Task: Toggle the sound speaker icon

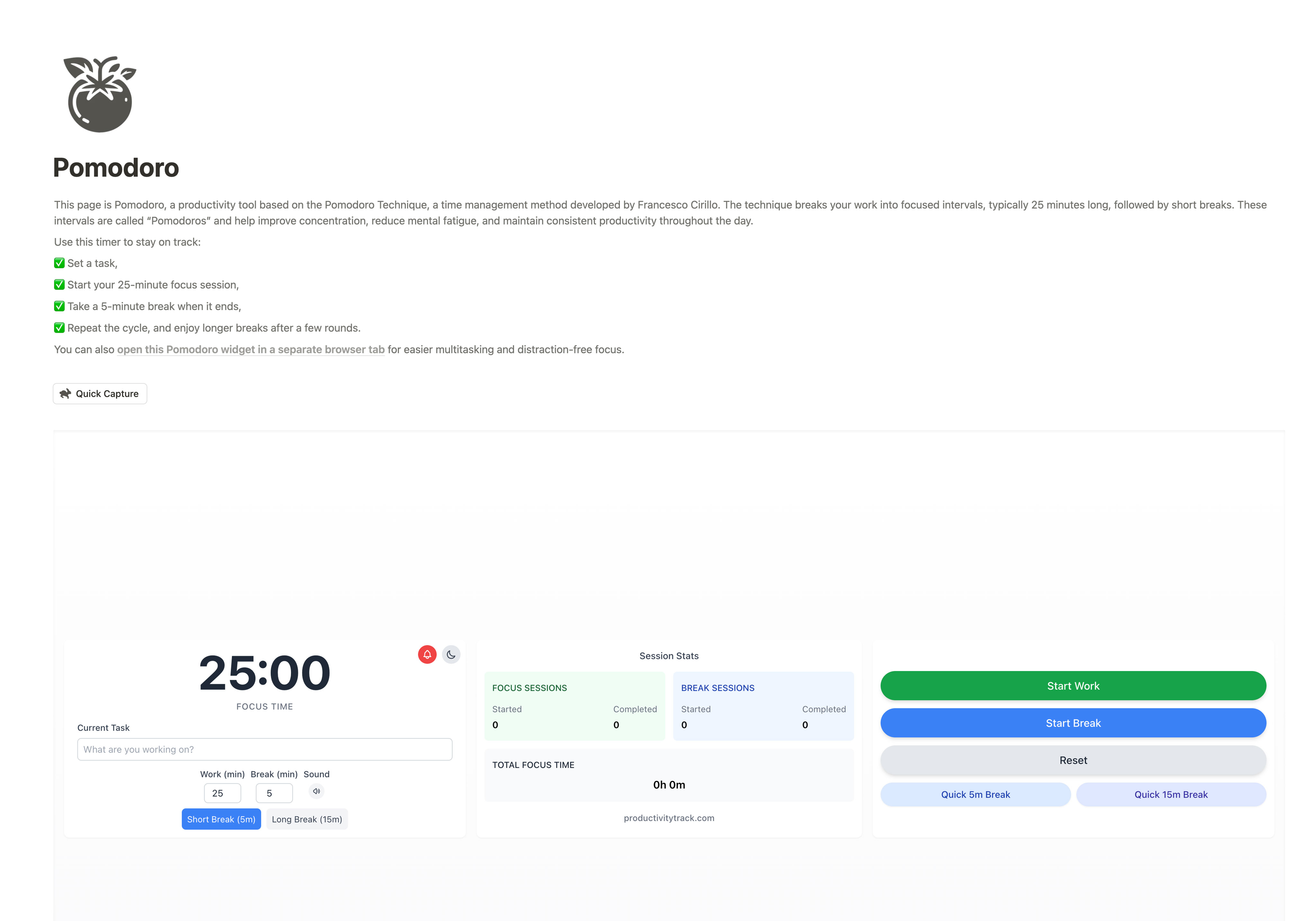Action: pyautogui.click(x=317, y=791)
